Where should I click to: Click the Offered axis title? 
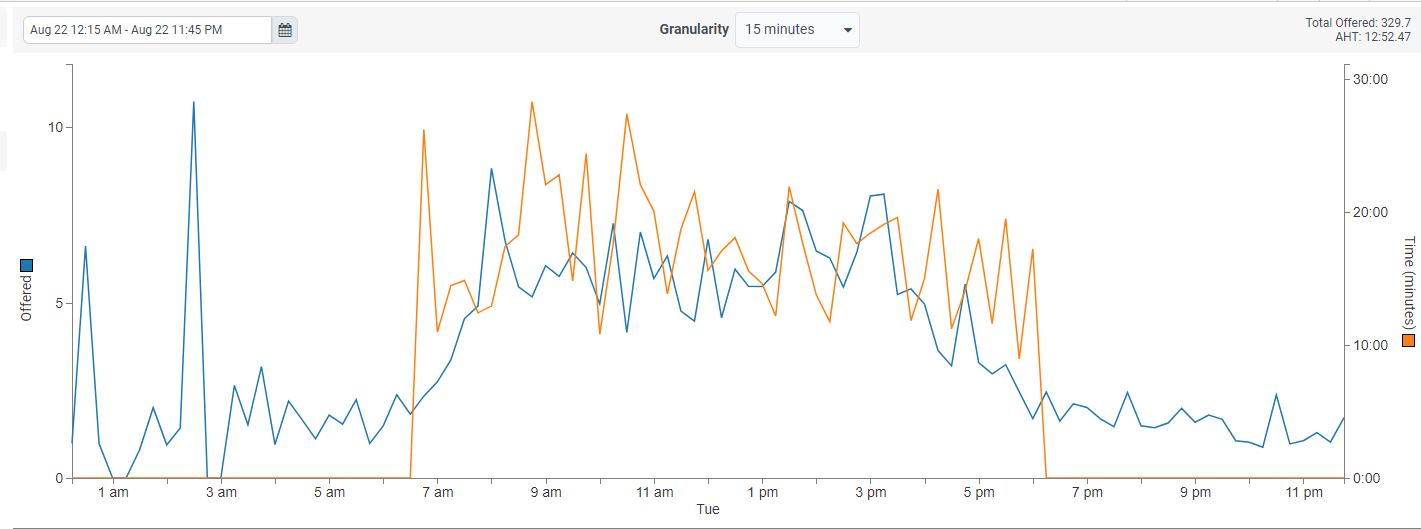pyautogui.click(x=27, y=298)
